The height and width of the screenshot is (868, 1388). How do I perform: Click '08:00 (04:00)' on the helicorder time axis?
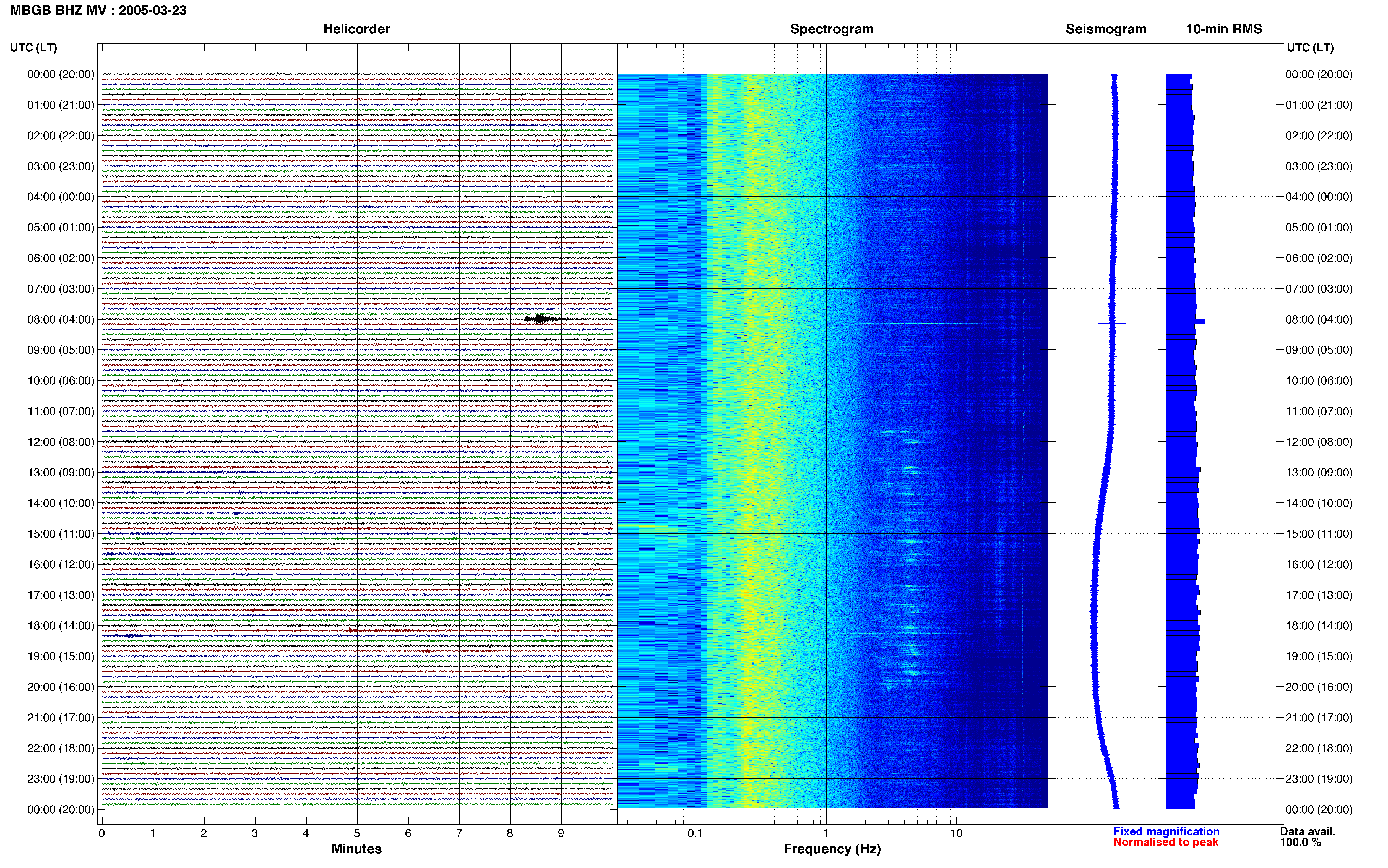point(61,320)
